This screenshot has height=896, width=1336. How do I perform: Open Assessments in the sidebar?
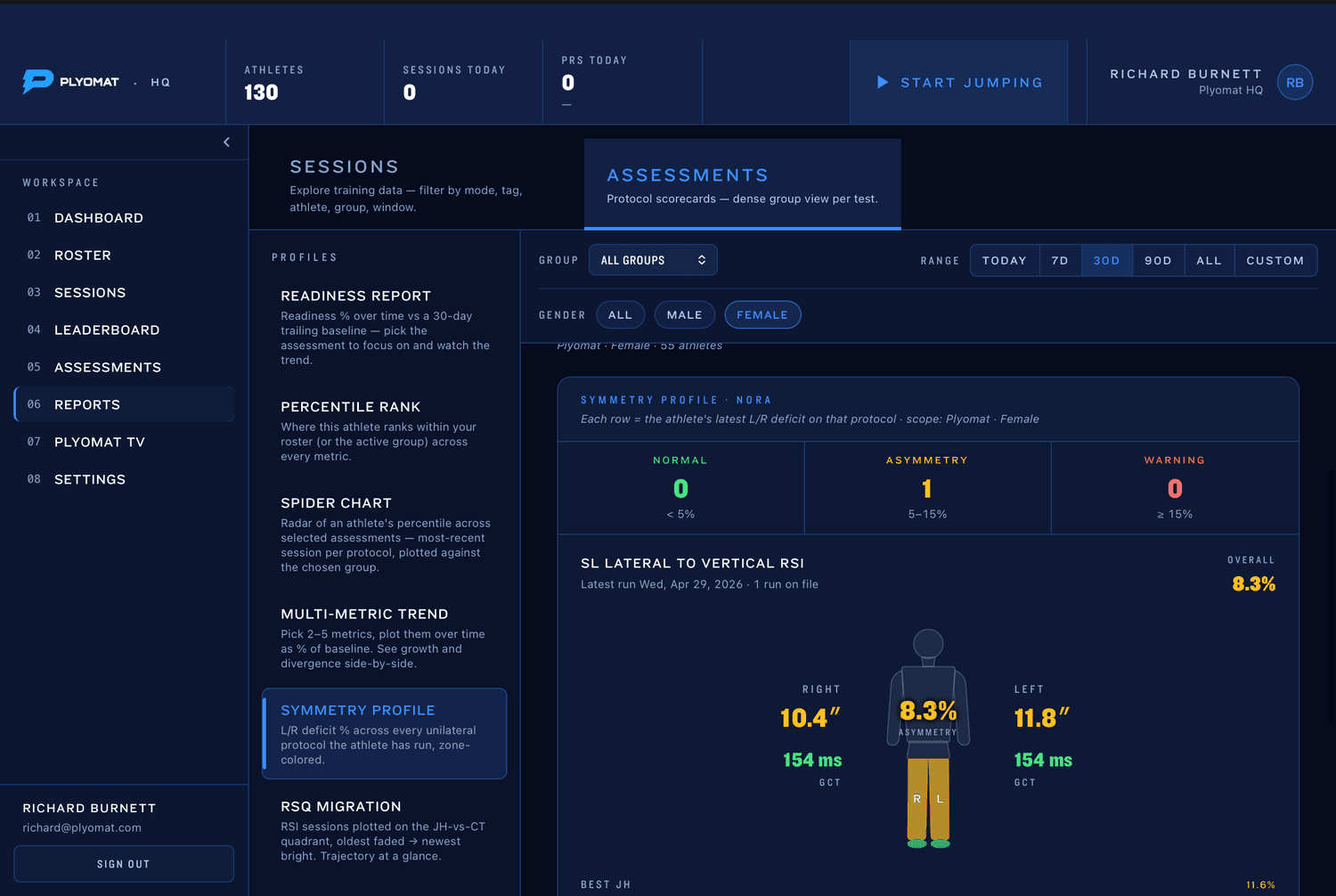point(124,368)
